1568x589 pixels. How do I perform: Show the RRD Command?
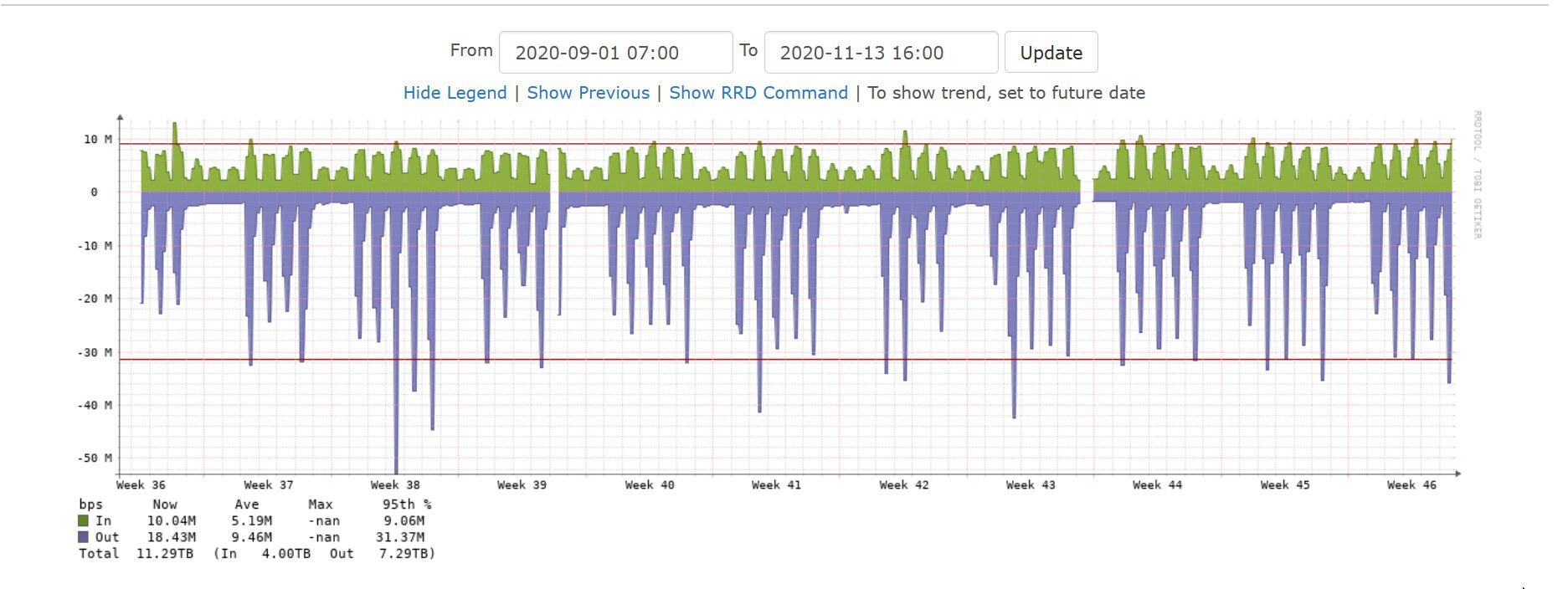[x=758, y=93]
